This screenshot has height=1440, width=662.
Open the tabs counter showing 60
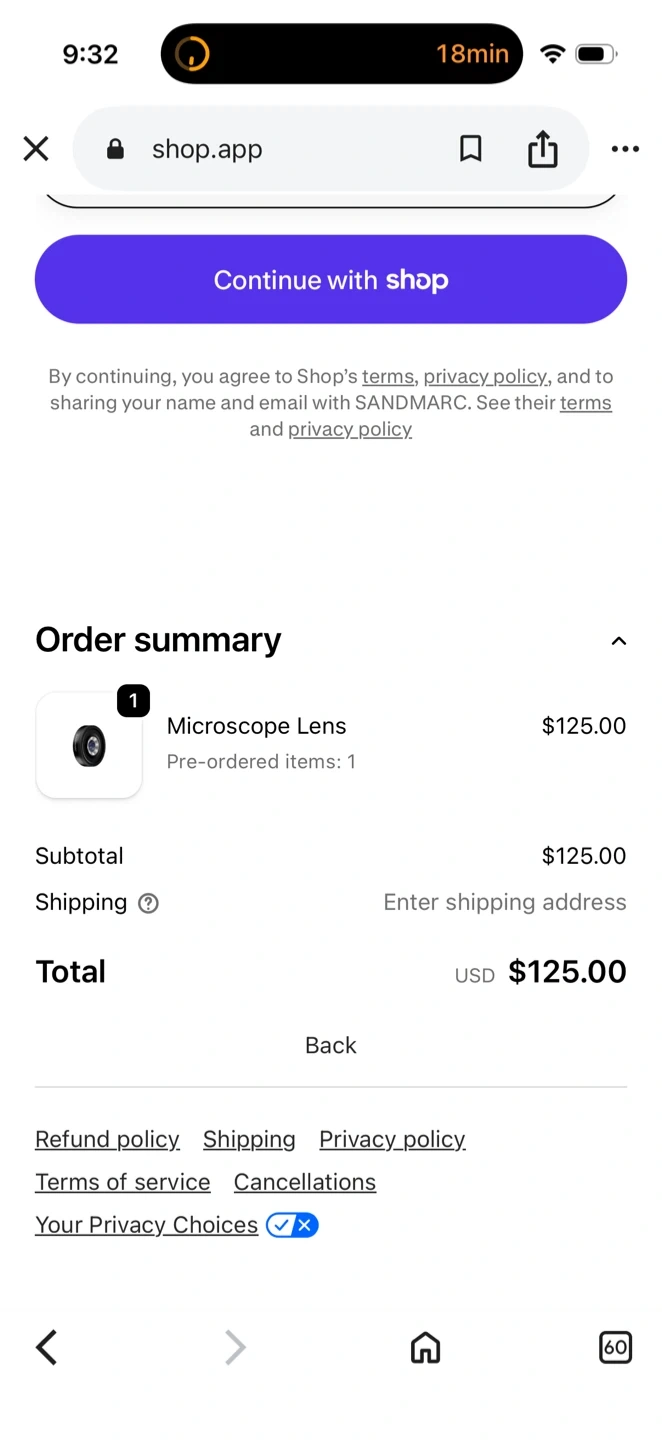(615, 1347)
